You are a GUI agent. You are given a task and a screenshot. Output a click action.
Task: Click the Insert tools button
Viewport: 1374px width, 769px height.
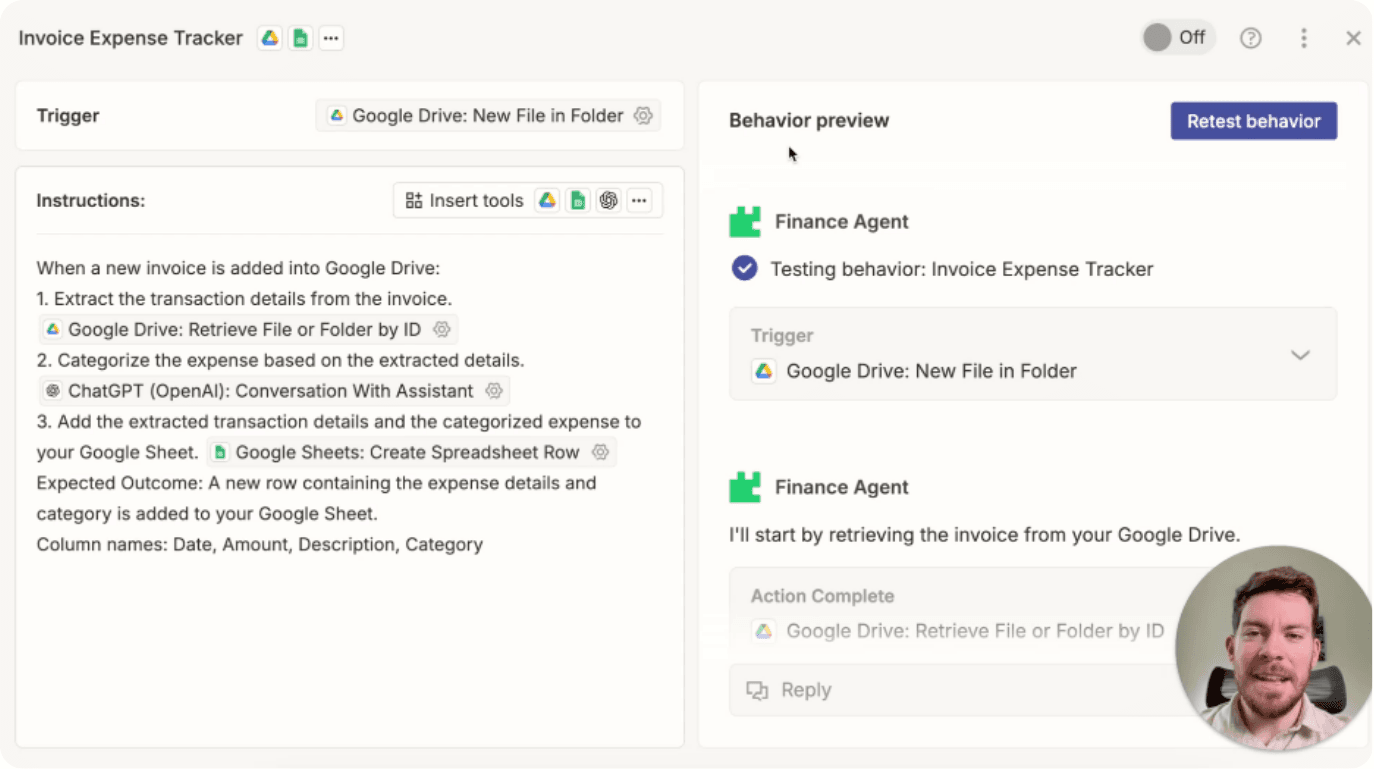click(464, 200)
